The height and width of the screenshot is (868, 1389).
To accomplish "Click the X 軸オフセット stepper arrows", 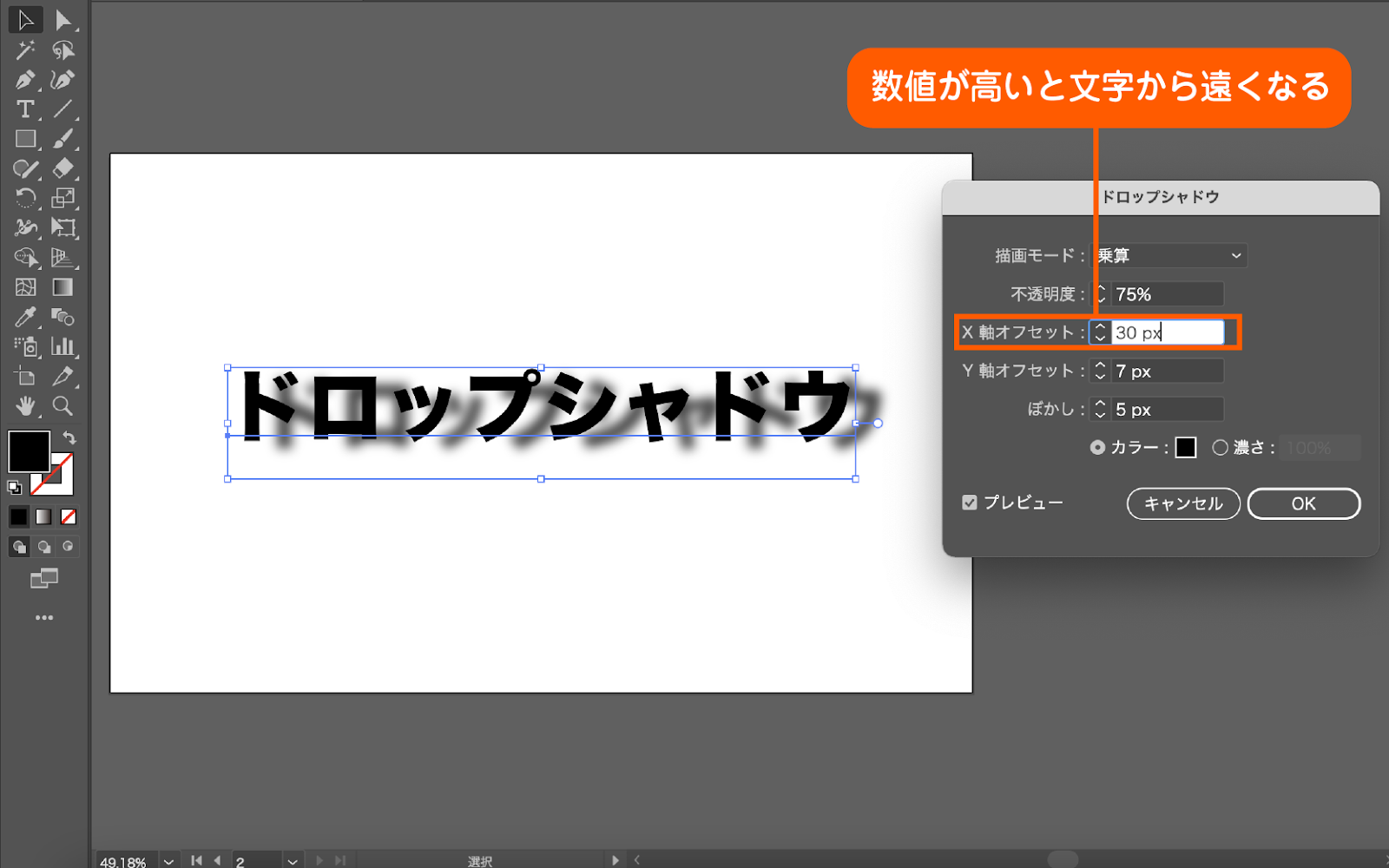I will 1100,332.
